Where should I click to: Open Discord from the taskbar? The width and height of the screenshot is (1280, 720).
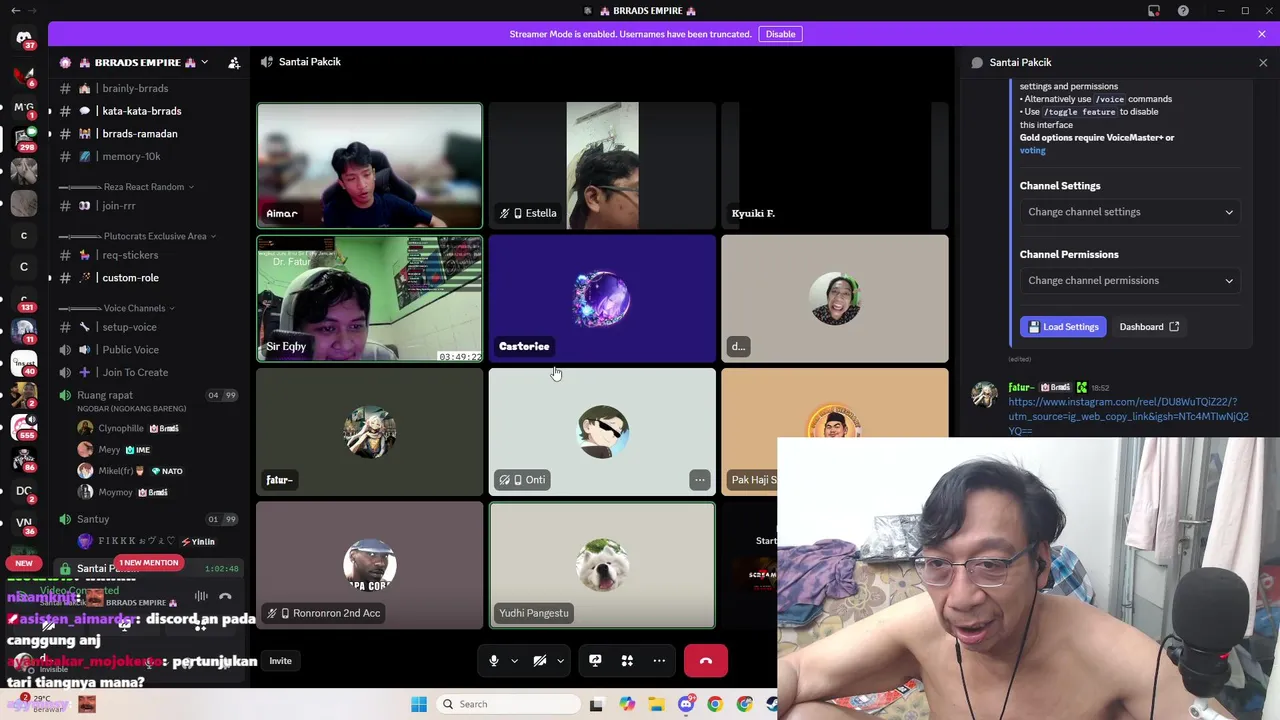coord(686,704)
